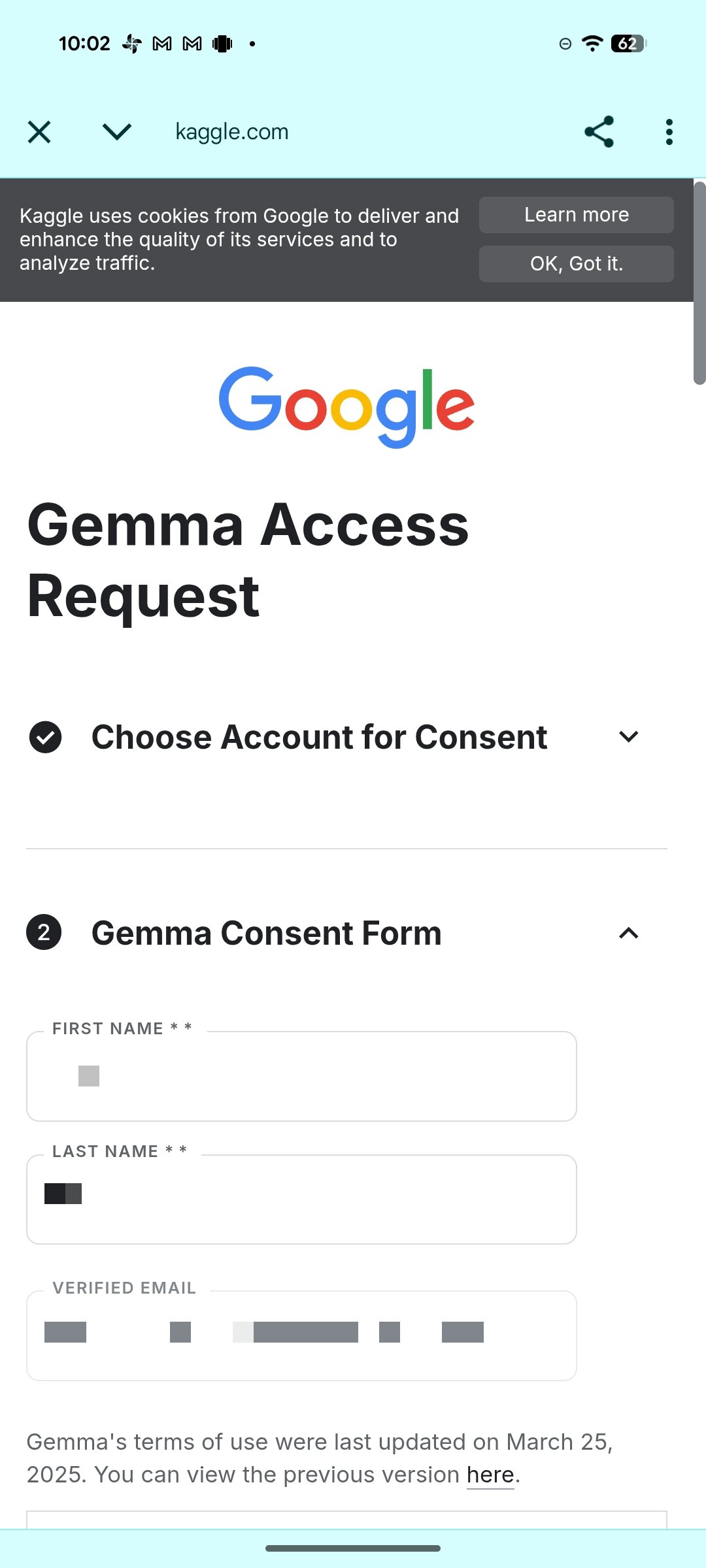Tap the kaggle.com address text

[231, 132]
